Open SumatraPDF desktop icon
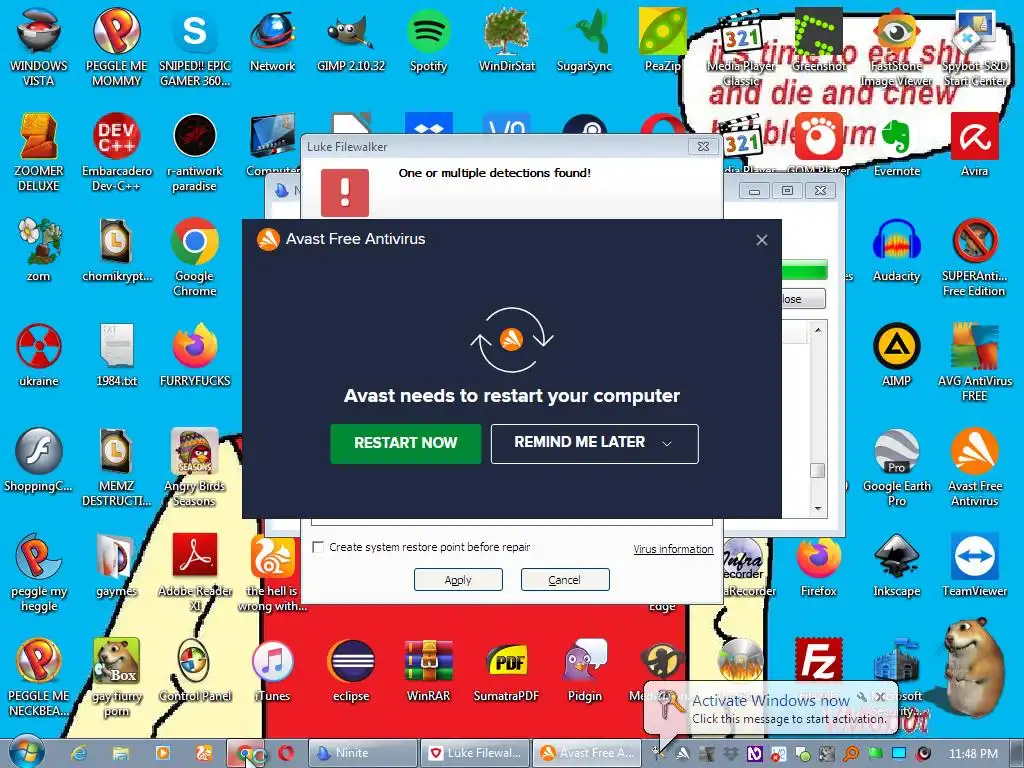 coord(507,671)
